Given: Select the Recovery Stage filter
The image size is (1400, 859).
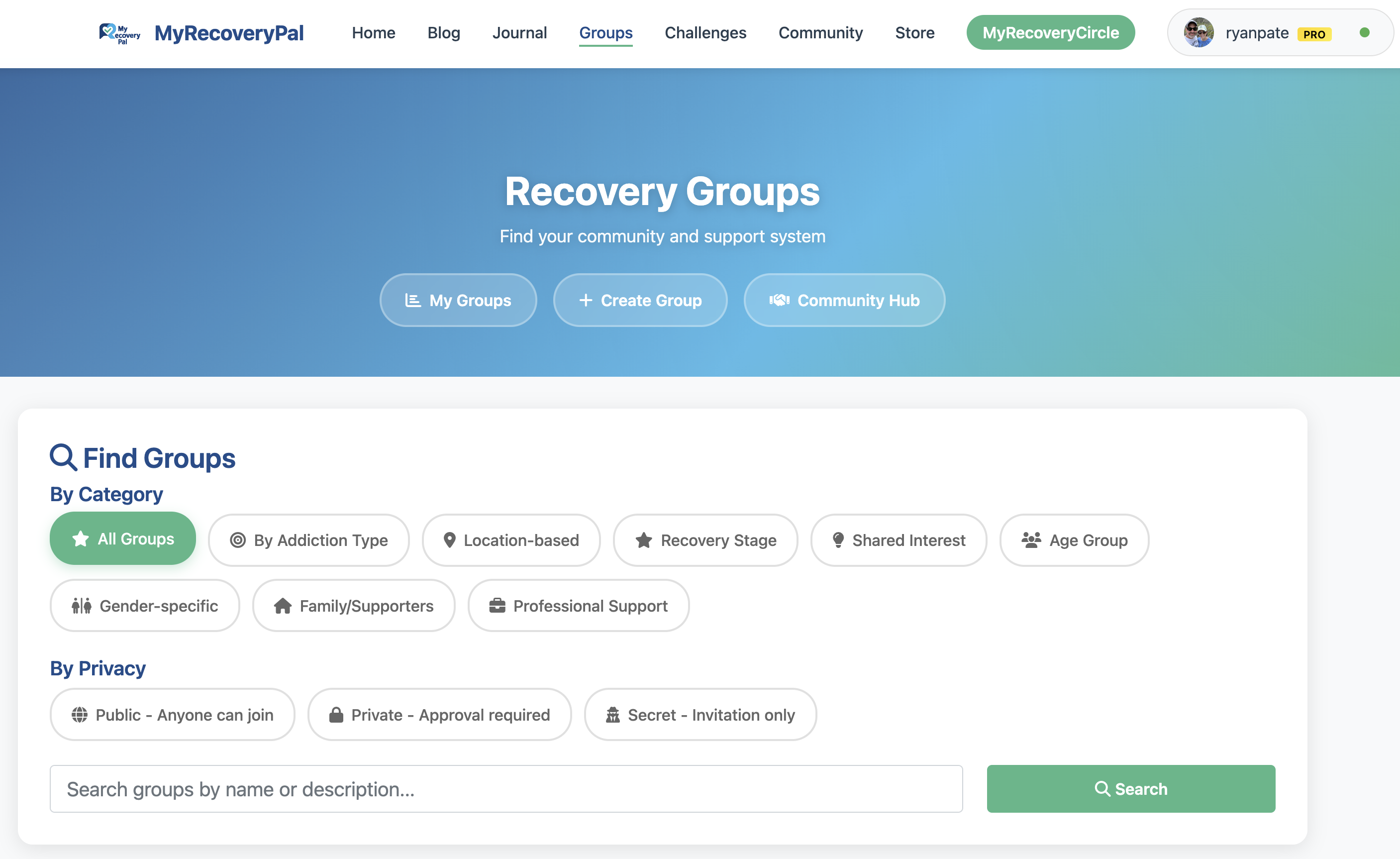Looking at the screenshot, I should 705,540.
